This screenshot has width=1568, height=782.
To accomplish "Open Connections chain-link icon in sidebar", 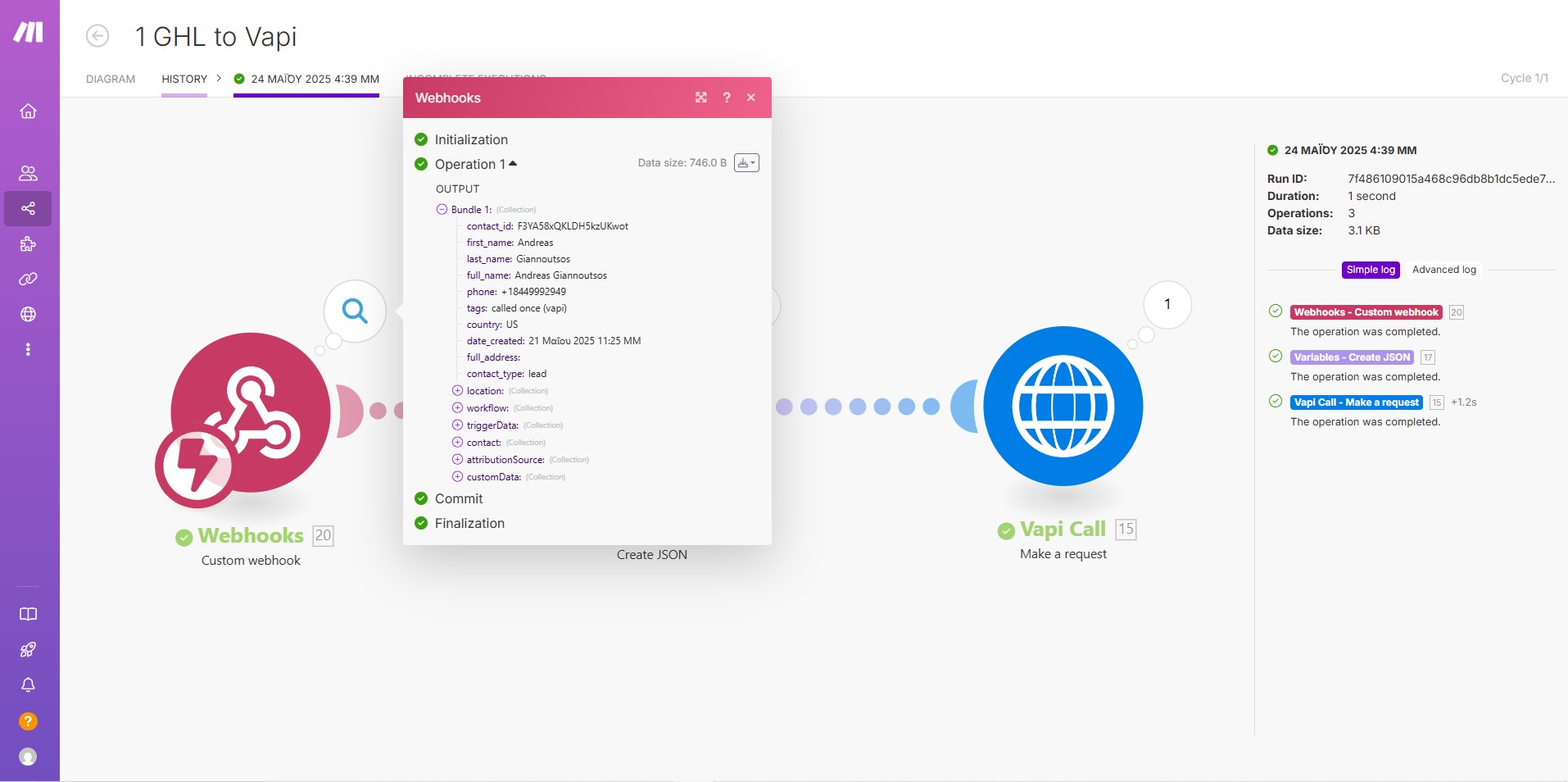I will (28, 280).
